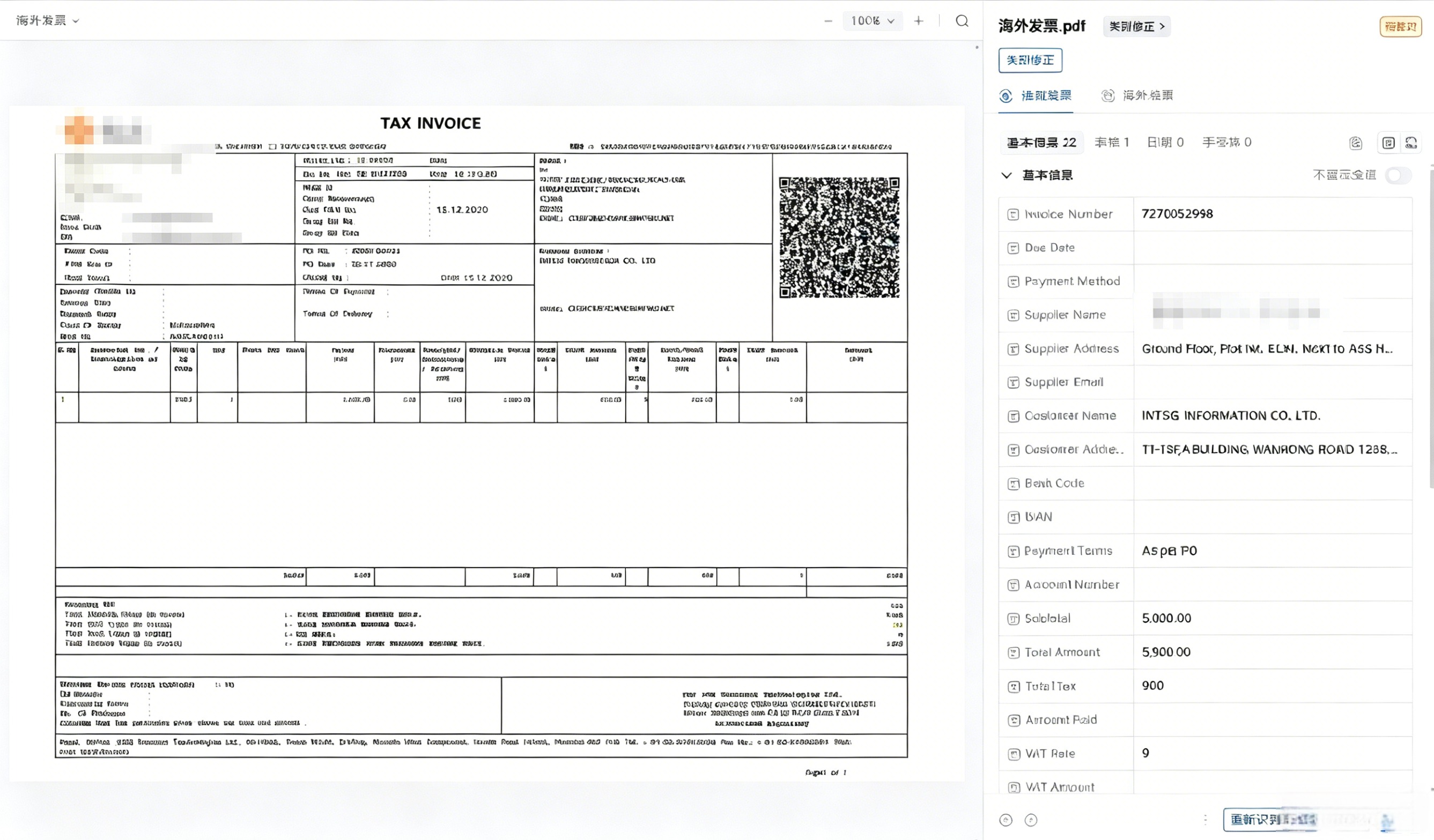This screenshot has height=840, width=1434.
Task: Click the Subtotal value 5,000.00
Action: [x=1166, y=619]
